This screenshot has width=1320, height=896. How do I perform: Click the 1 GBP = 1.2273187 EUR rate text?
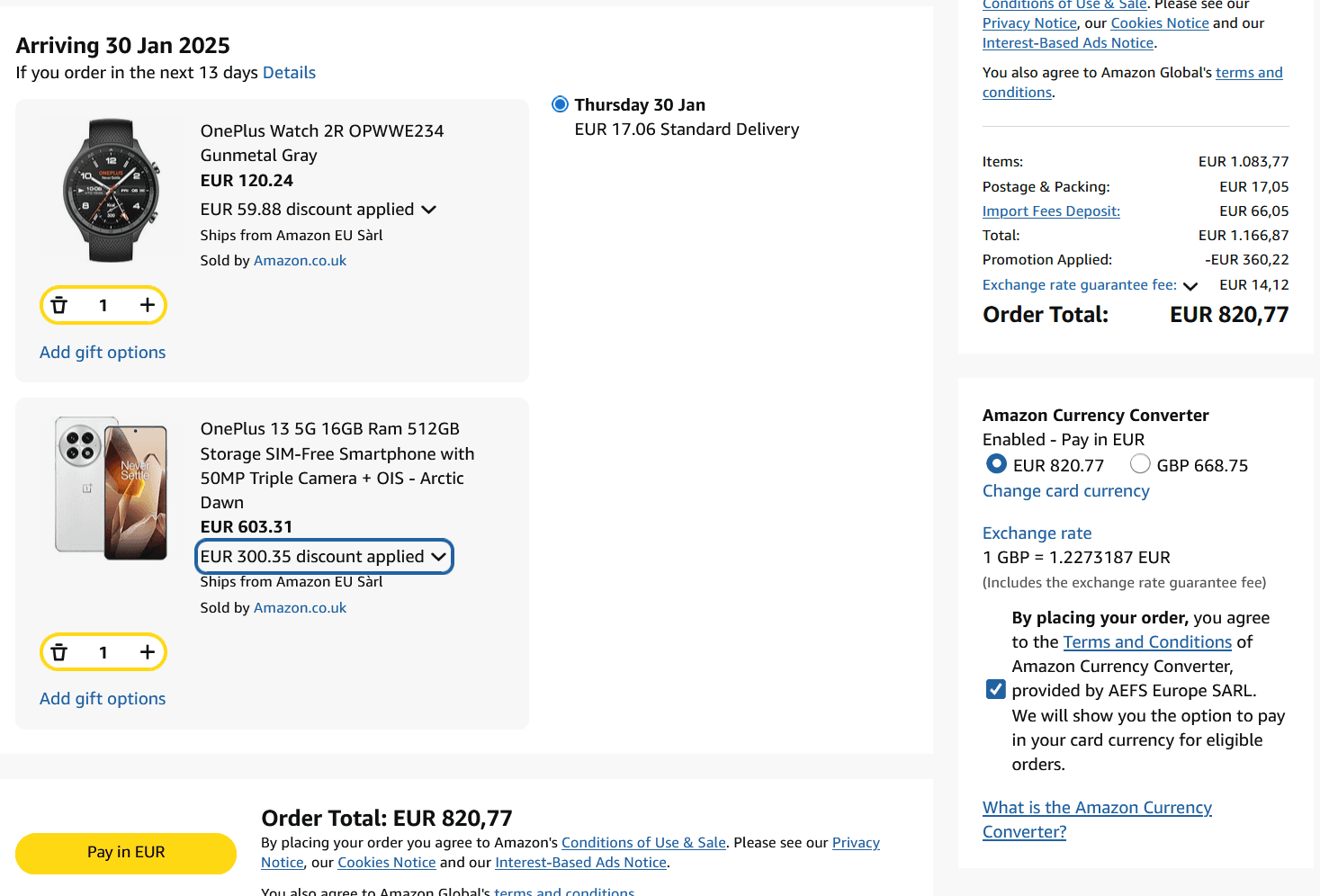[1076, 558]
